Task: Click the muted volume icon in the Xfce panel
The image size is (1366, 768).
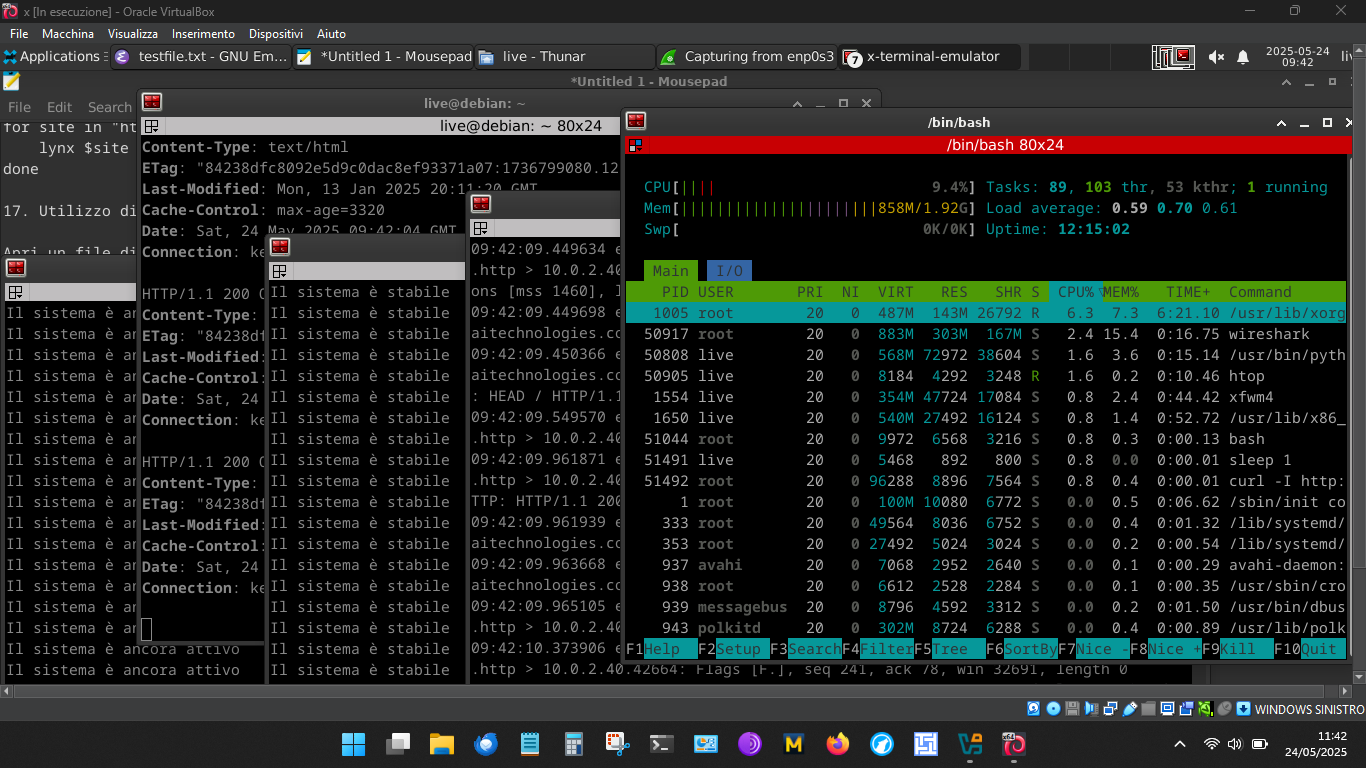Action: point(1216,57)
